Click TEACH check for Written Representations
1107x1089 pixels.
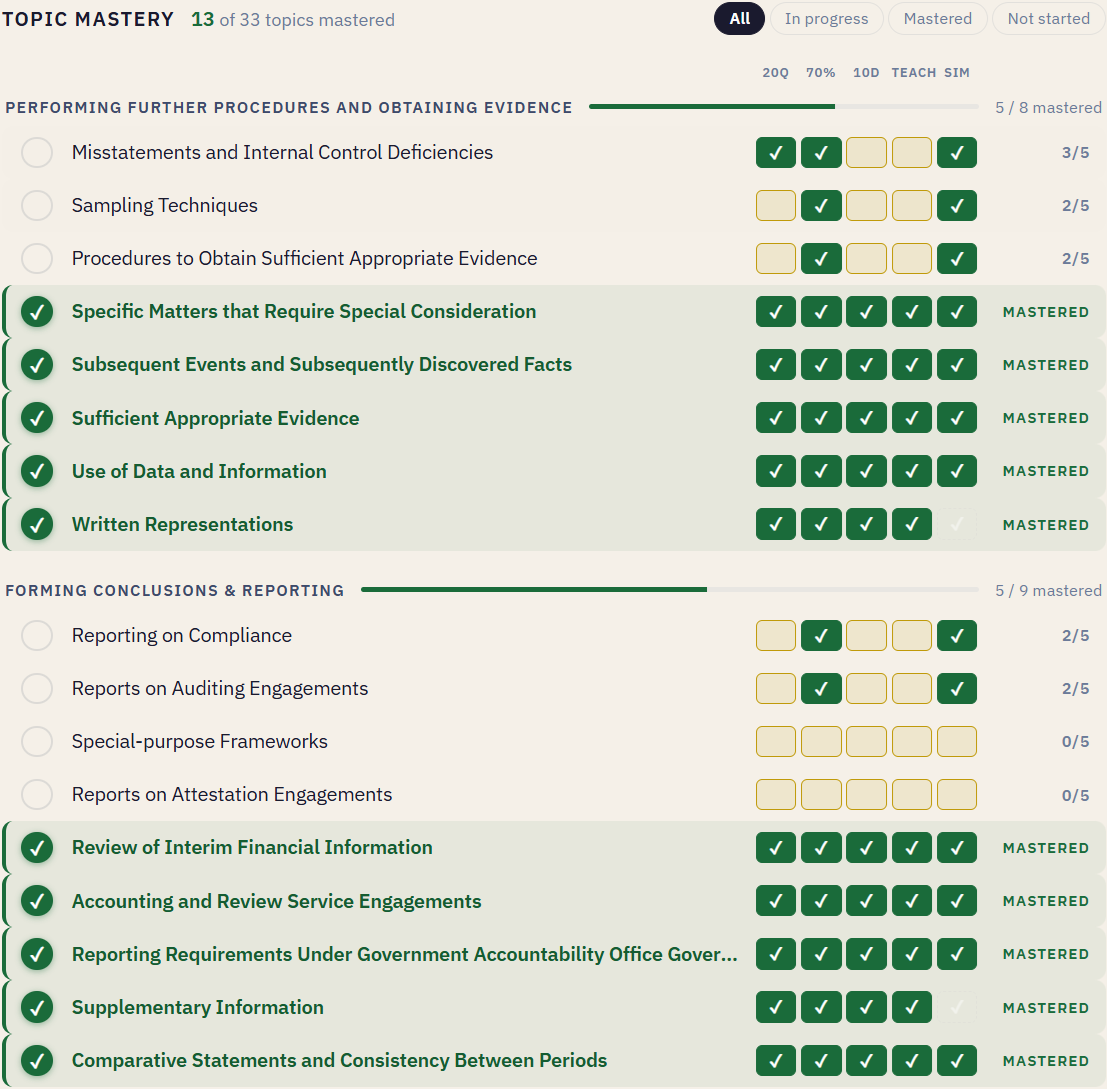[911, 524]
